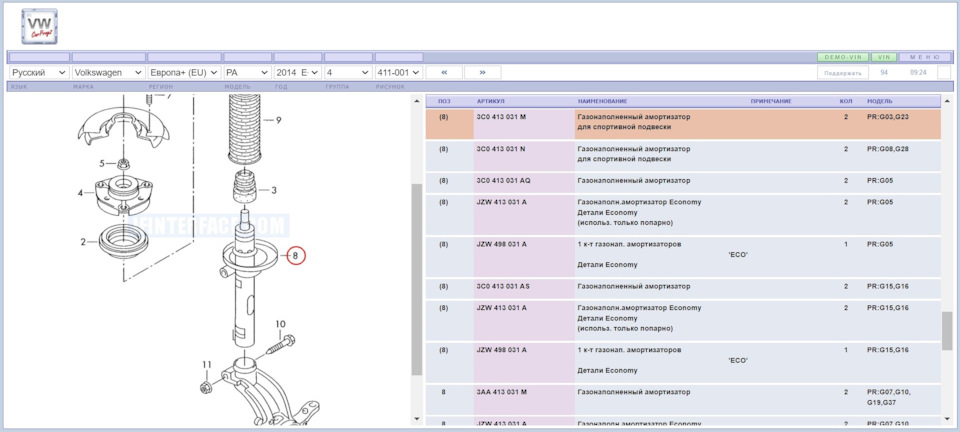Select article JZW 498 031 A with PR:G15,G16

tap(501, 350)
